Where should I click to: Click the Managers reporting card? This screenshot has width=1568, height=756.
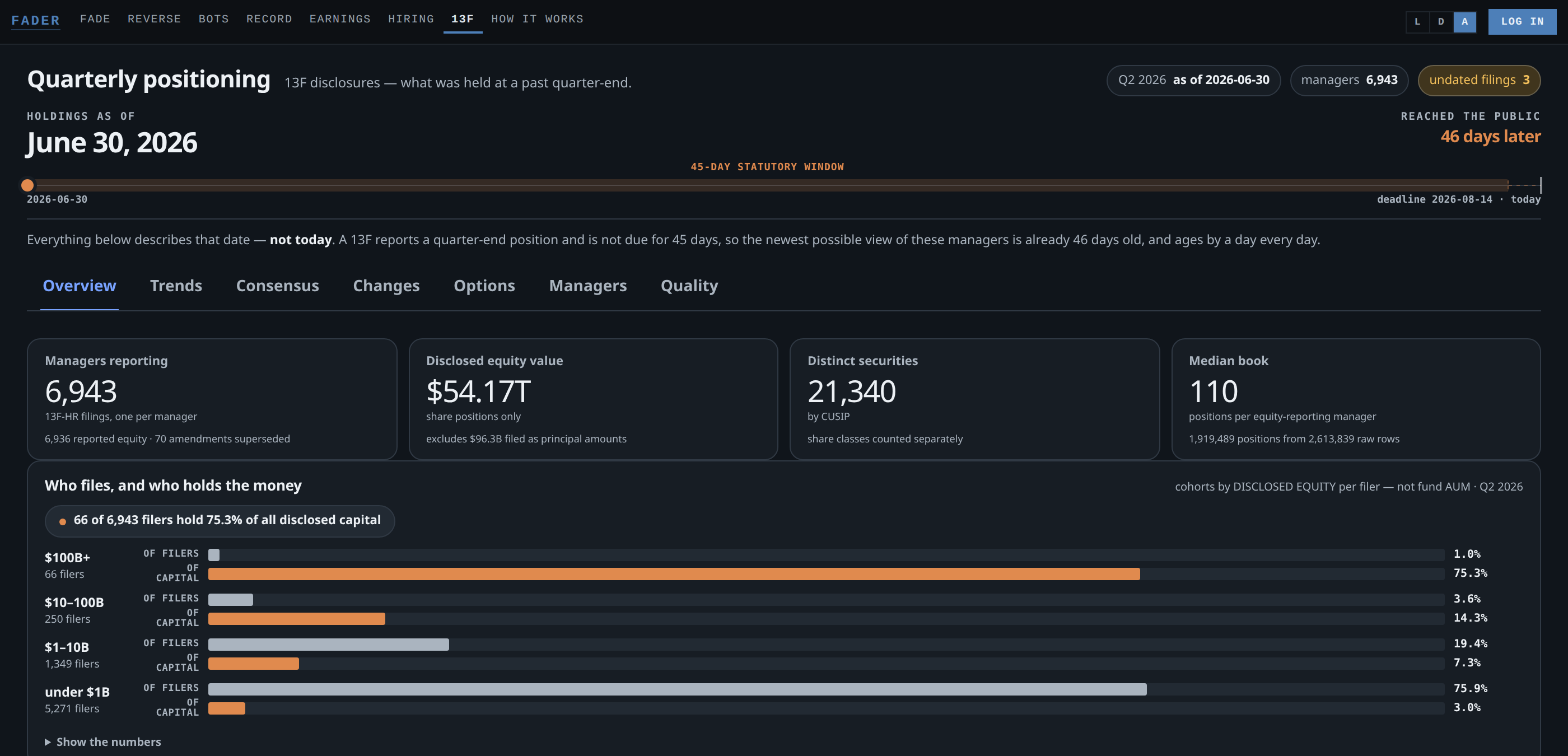pos(212,399)
